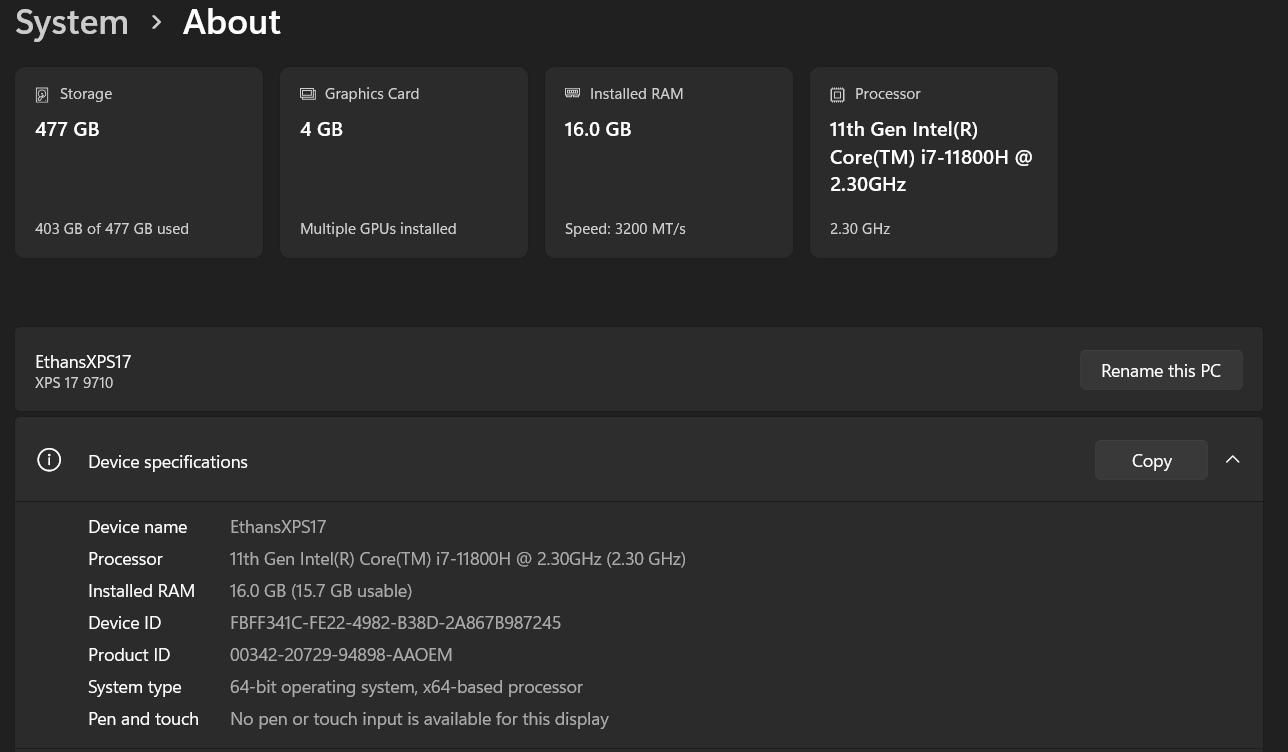Click the Processor chip icon

[x=837, y=95]
